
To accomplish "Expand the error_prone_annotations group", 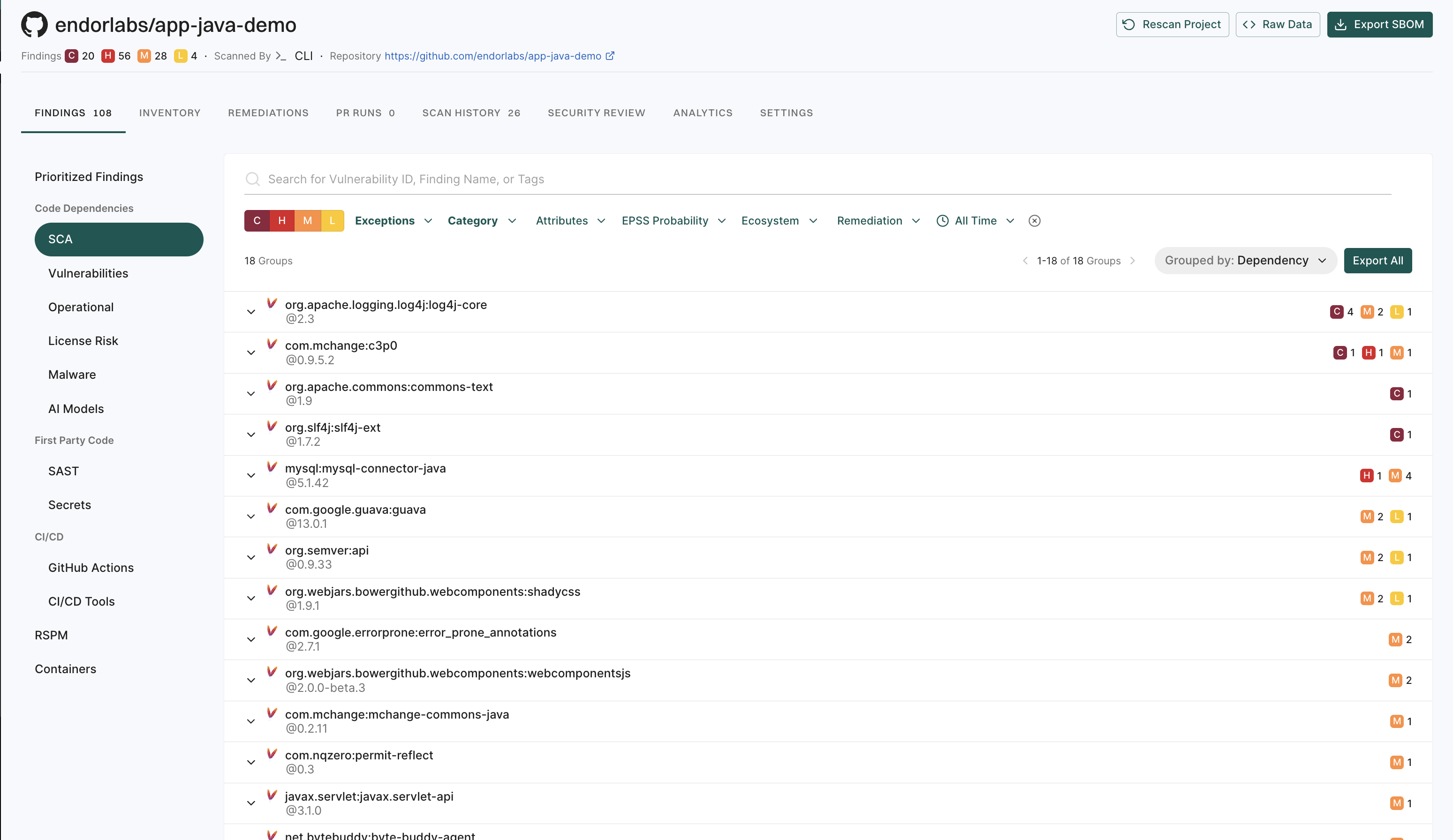I will pyautogui.click(x=251, y=639).
